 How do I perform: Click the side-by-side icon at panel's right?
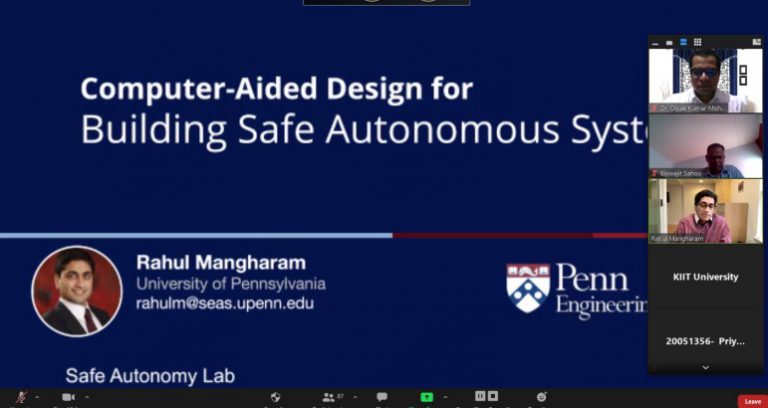point(756,42)
